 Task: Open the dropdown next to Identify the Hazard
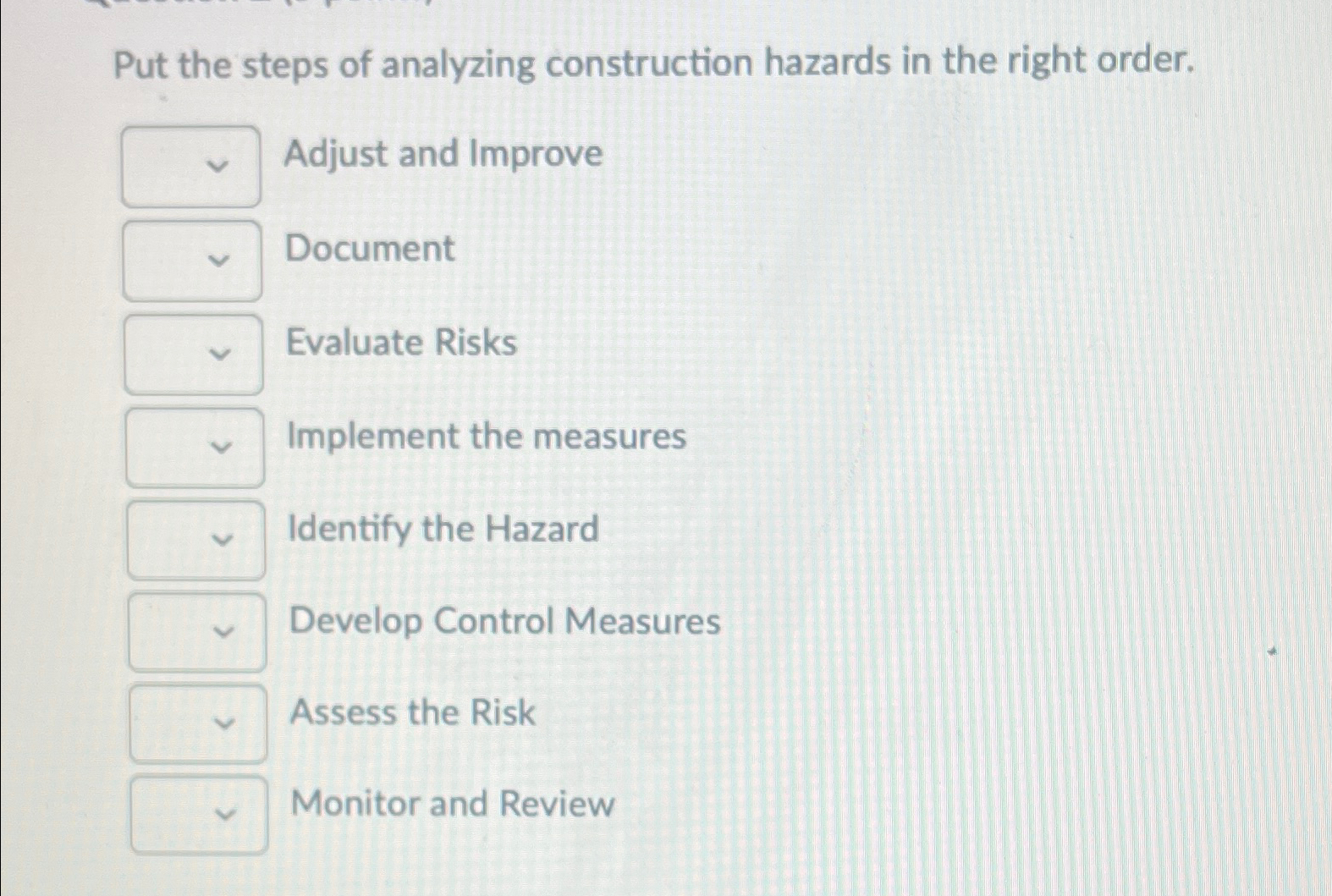197,539
